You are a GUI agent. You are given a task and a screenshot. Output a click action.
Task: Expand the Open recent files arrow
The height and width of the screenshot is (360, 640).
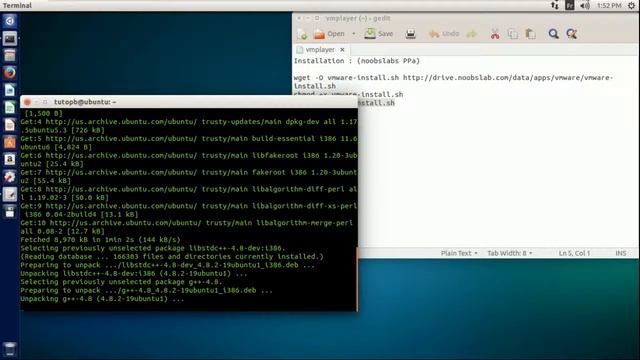[x=353, y=34]
